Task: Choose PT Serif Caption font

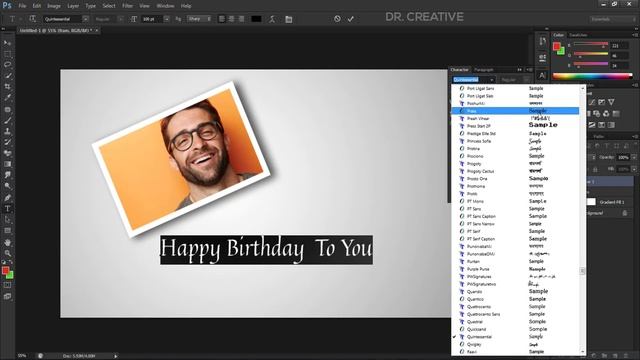Action: coord(515,239)
